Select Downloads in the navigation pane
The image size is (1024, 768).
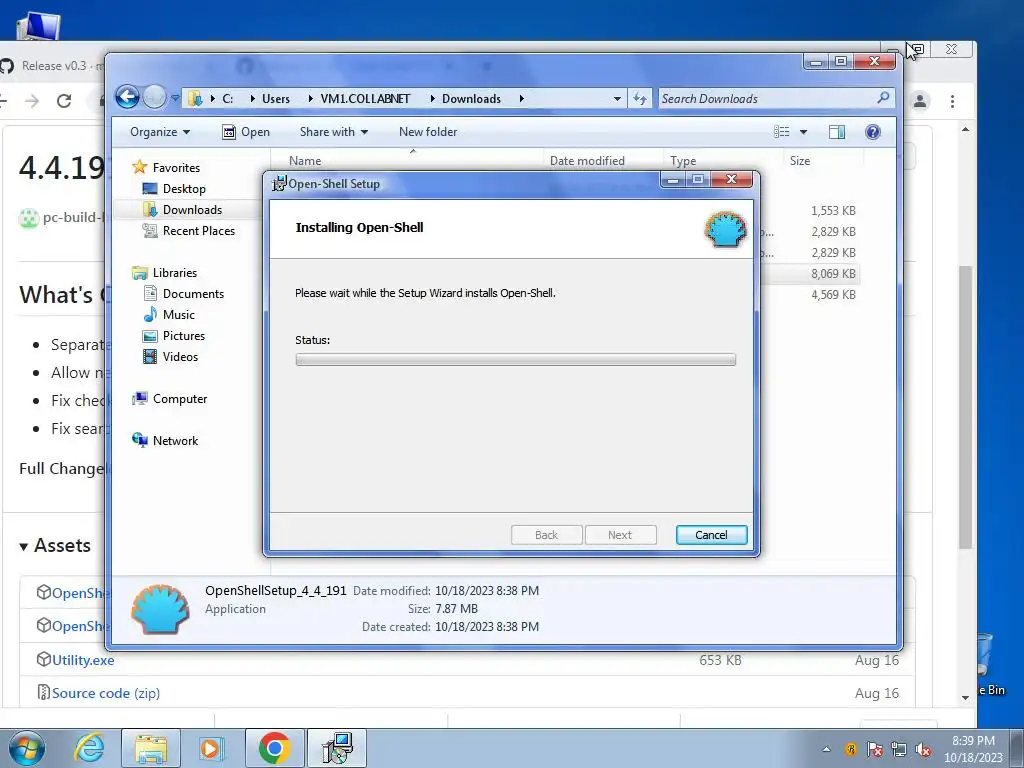192,210
